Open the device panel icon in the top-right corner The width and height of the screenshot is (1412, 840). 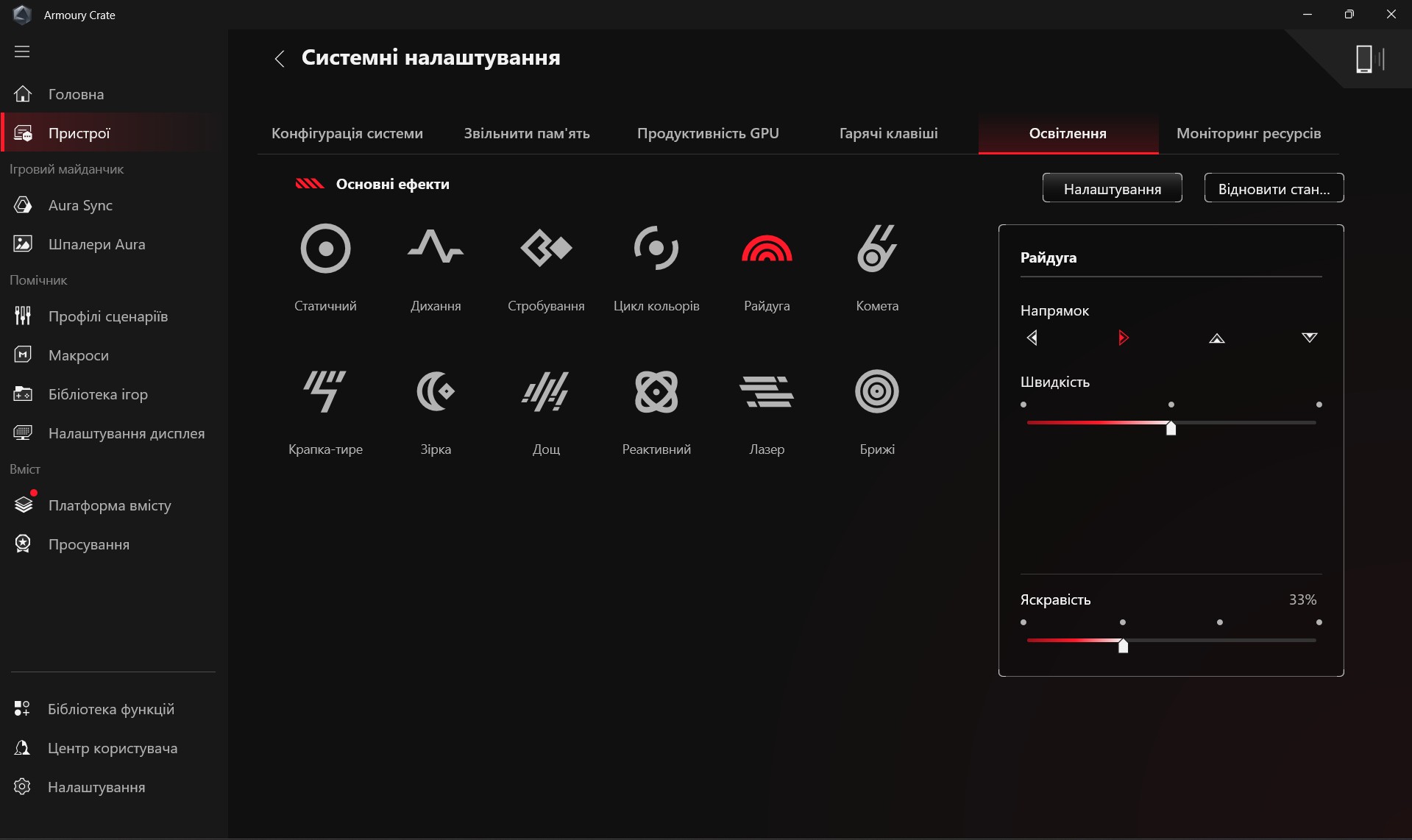point(1369,59)
